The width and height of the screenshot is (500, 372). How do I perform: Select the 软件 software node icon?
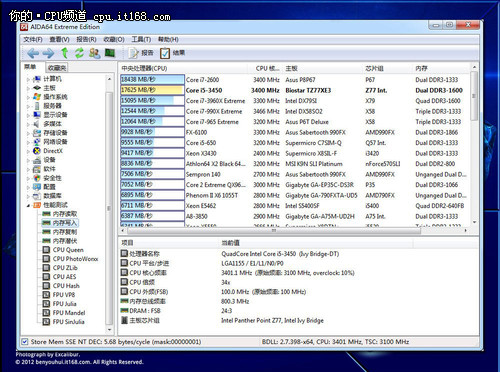(x=37, y=169)
